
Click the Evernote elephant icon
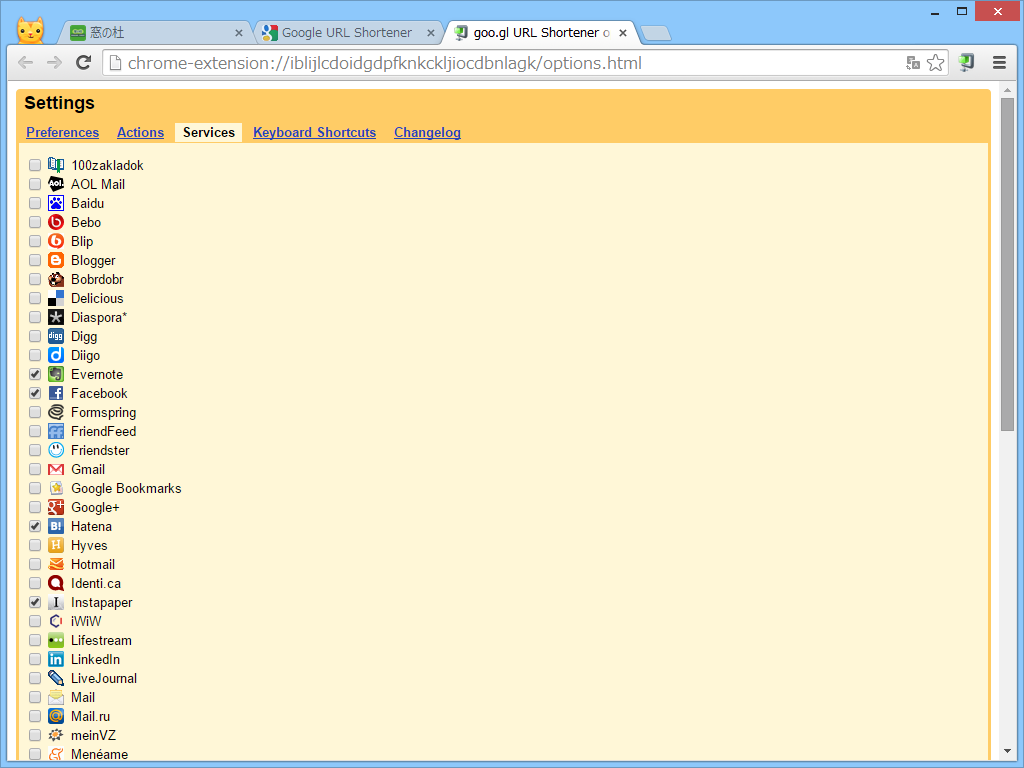[x=56, y=374]
